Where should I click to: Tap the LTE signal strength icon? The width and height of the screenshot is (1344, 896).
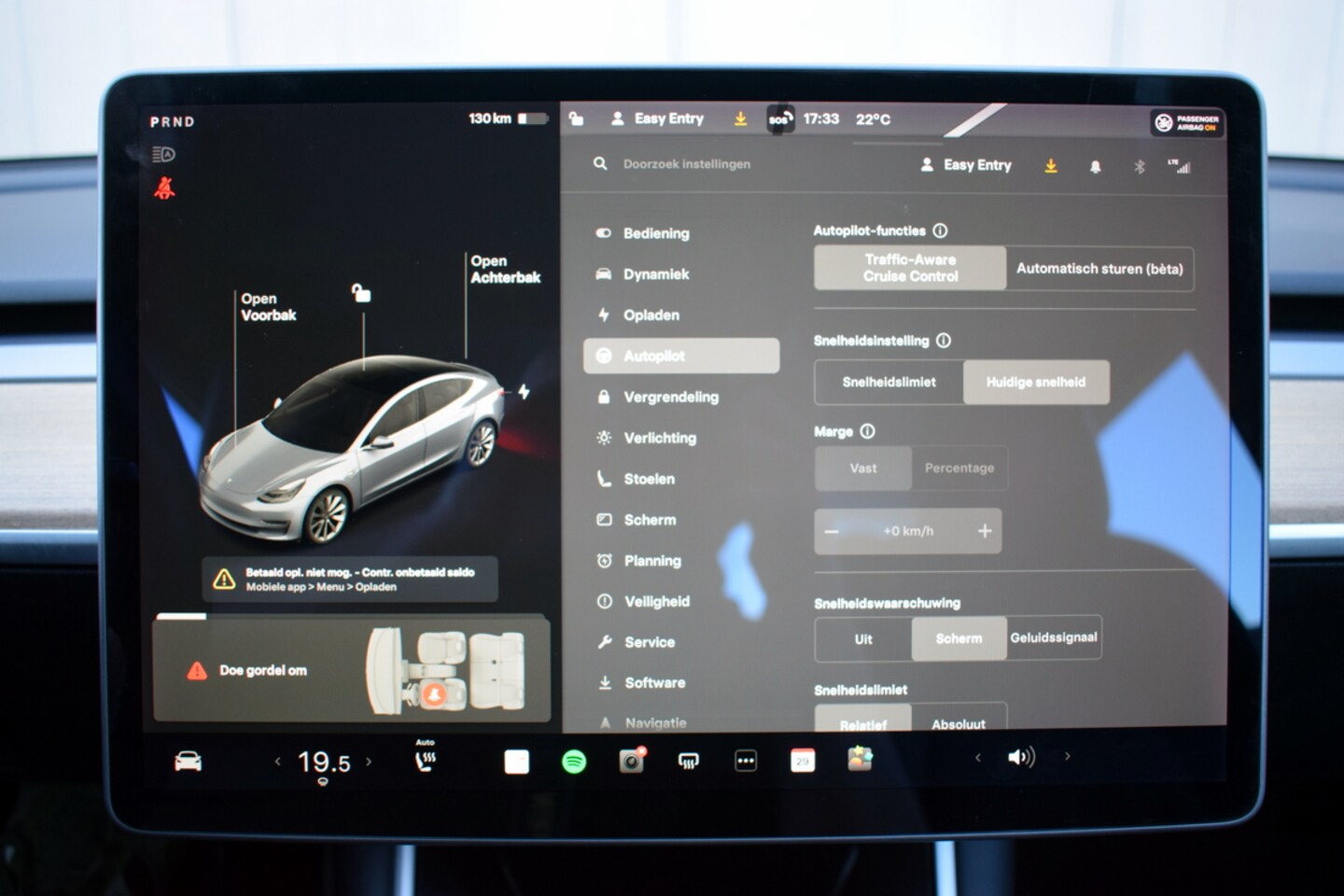point(1179,165)
